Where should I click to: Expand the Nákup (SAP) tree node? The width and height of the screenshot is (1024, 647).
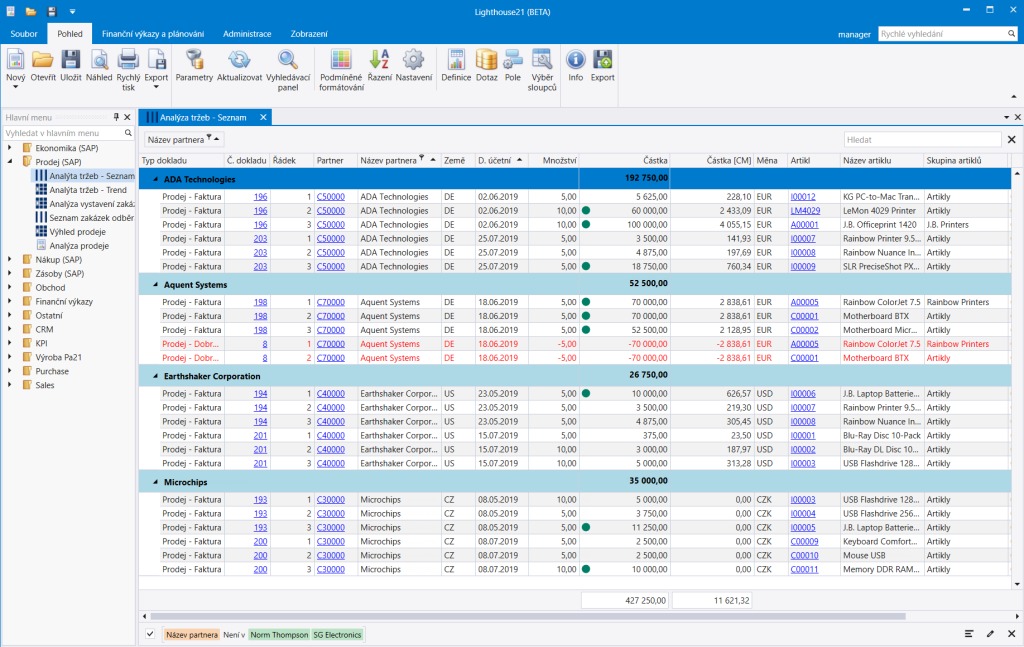click(x=10, y=260)
